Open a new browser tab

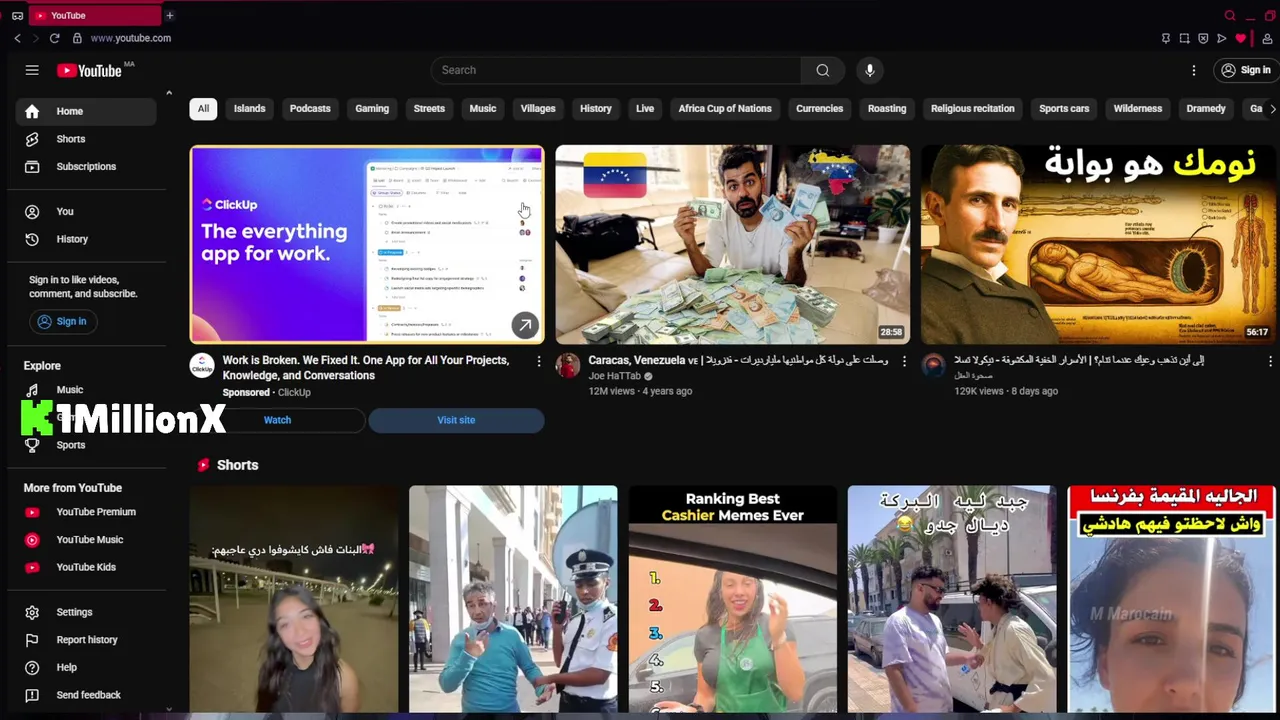pos(170,15)
